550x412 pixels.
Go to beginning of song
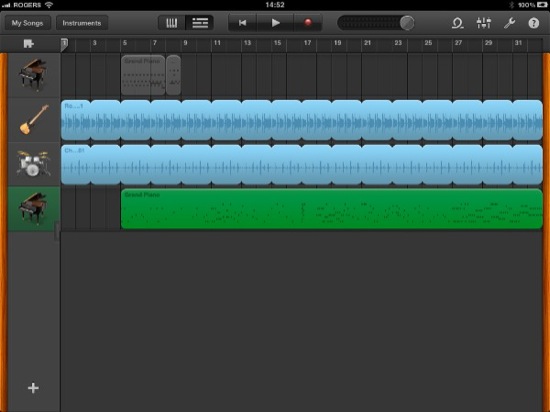click(x=242, y=23)
